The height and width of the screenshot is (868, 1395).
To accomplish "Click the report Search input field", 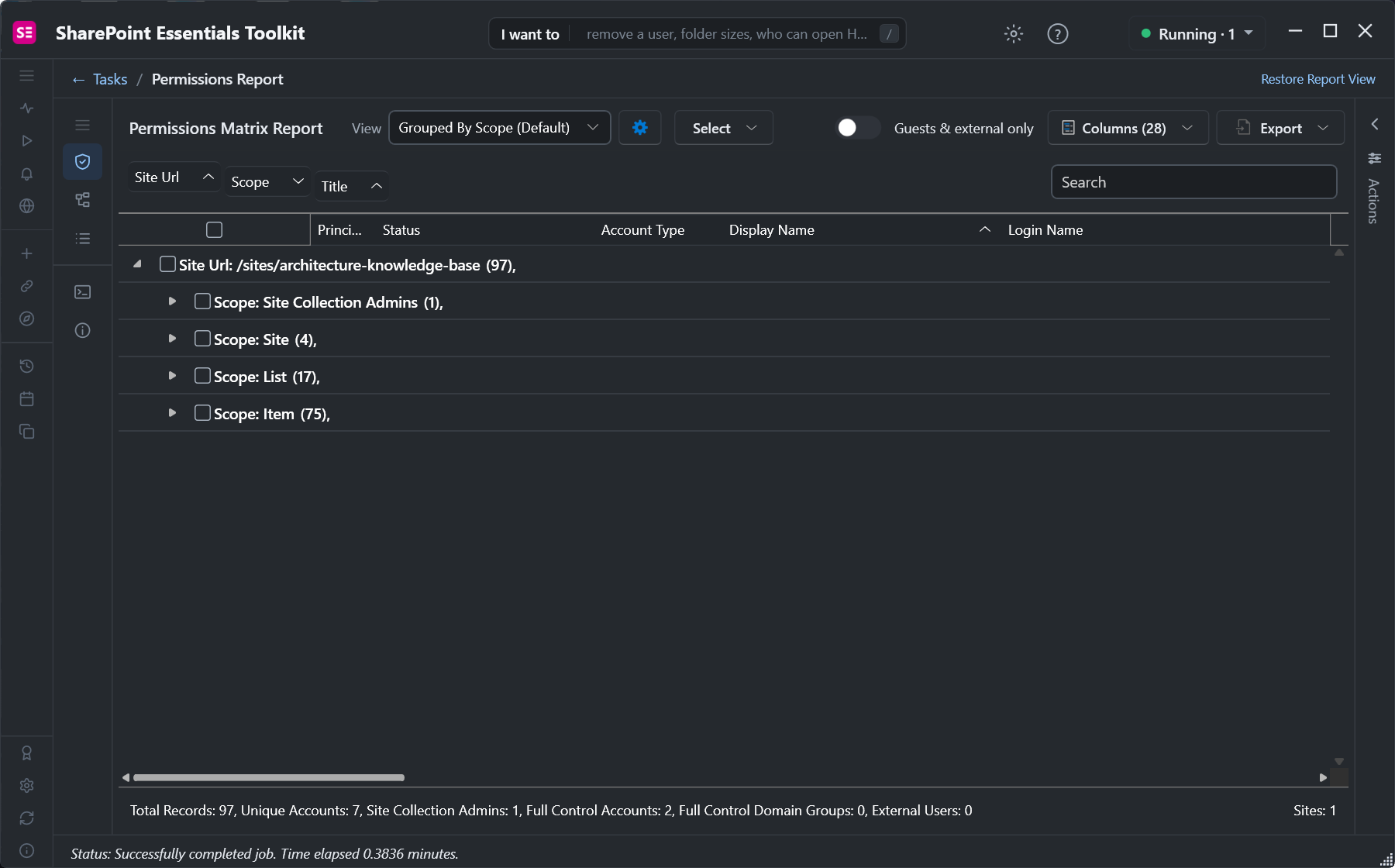I will pos(1193,182).
